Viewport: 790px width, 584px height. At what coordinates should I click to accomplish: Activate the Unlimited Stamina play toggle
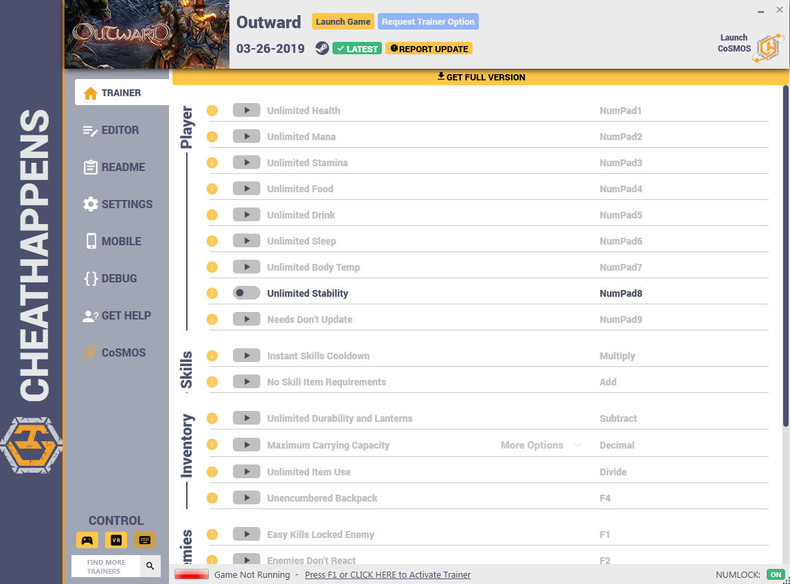pyautogui.click(x=246, y=163)
